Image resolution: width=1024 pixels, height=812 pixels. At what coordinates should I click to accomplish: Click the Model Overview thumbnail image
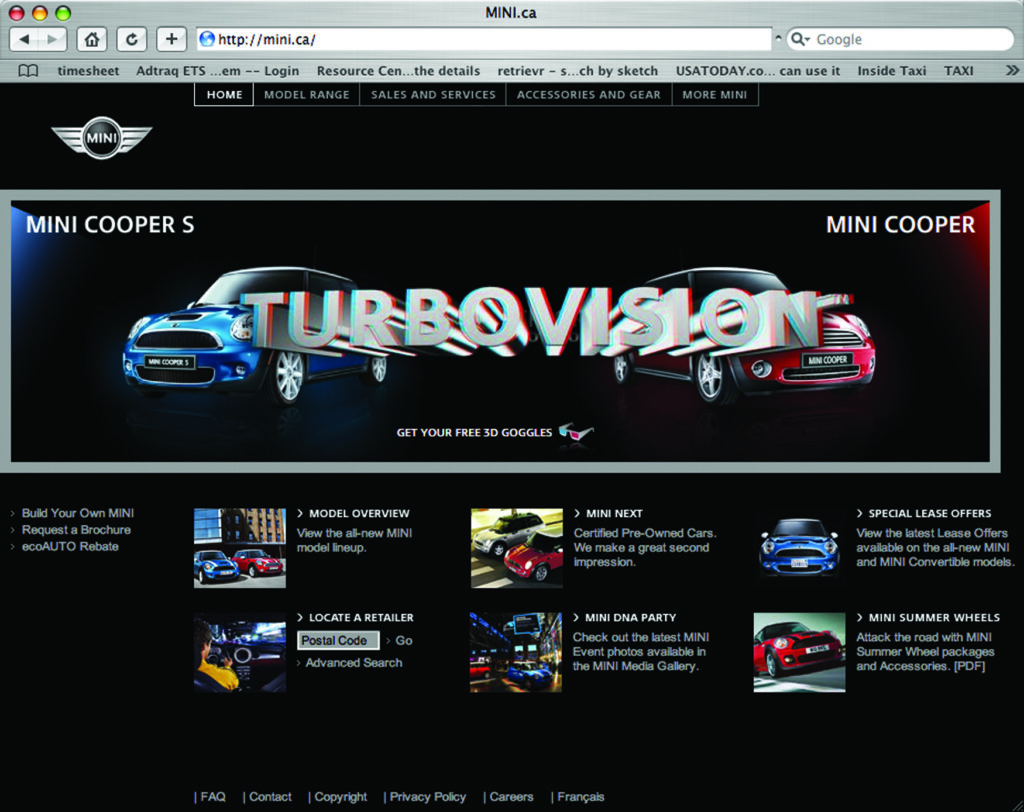[x=240, y=548]
